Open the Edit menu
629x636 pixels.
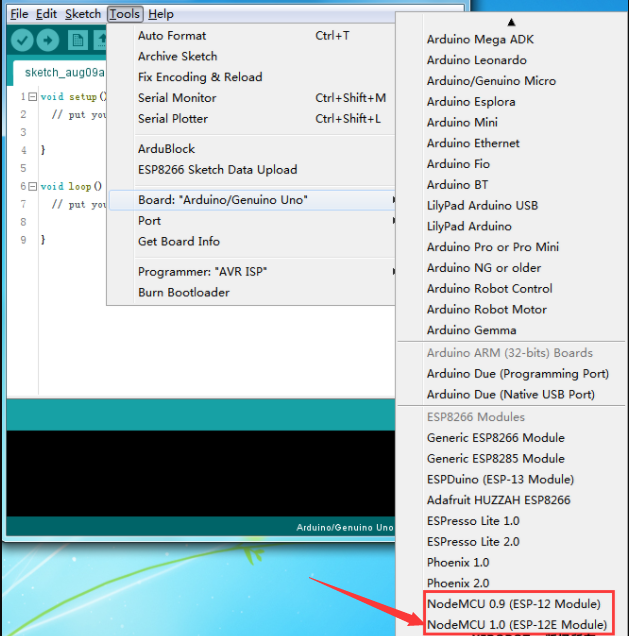pyautogui.click(x=46, y=14)
